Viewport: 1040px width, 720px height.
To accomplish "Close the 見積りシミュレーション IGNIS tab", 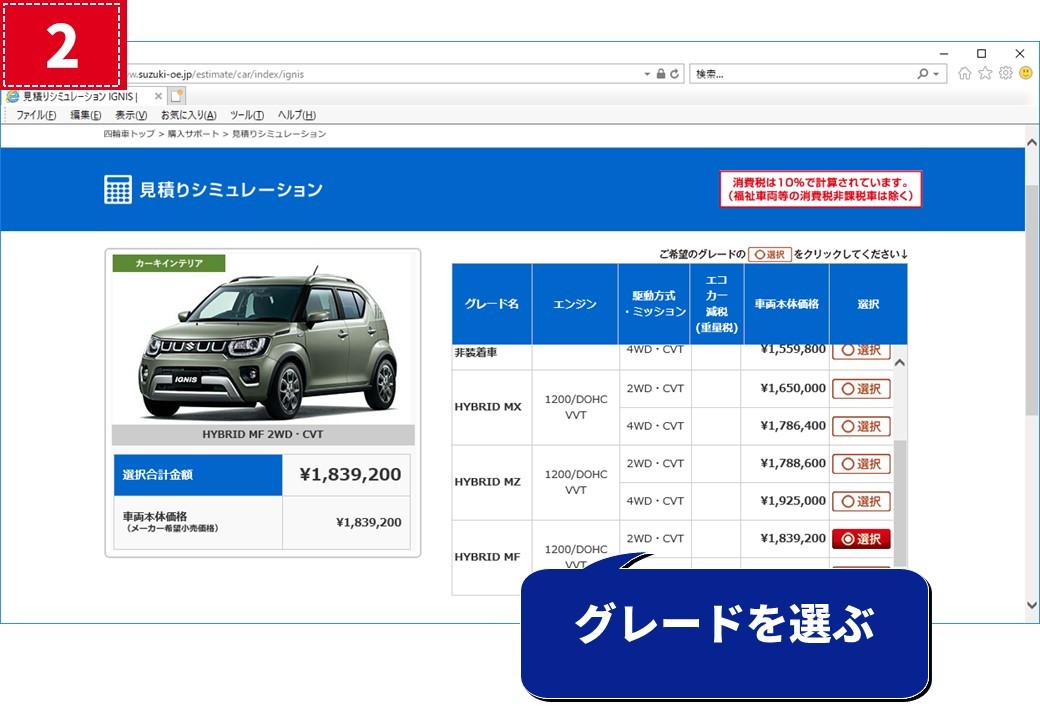I will (x=158, y=96).
